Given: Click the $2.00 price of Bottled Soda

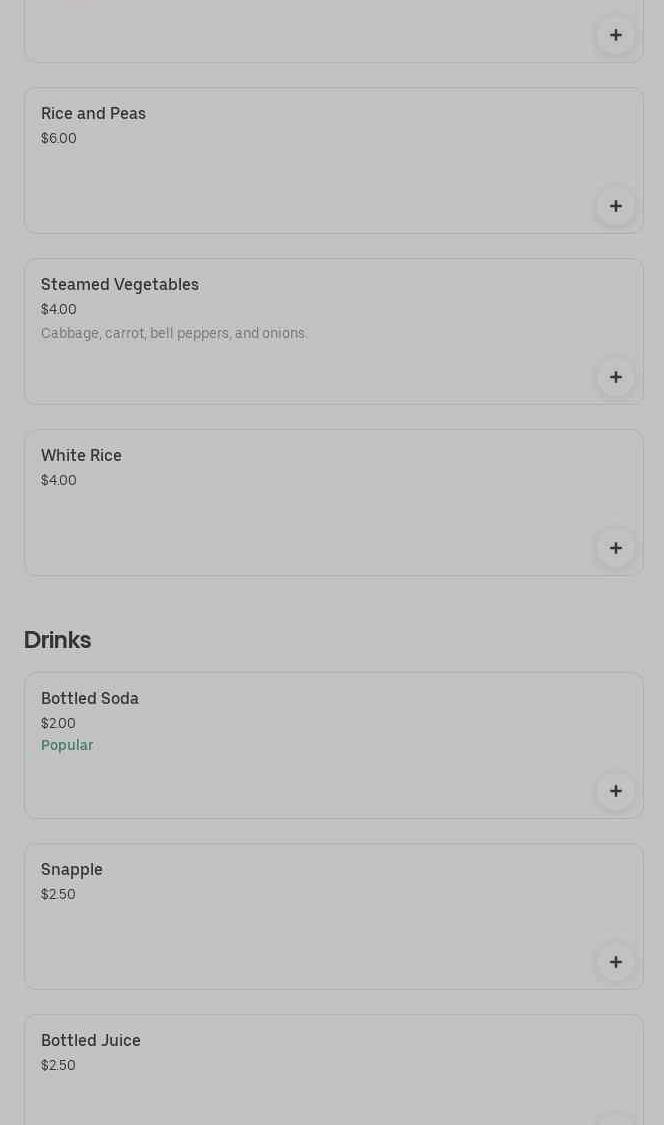Looking at the screenshot, I should pos(58,723).
